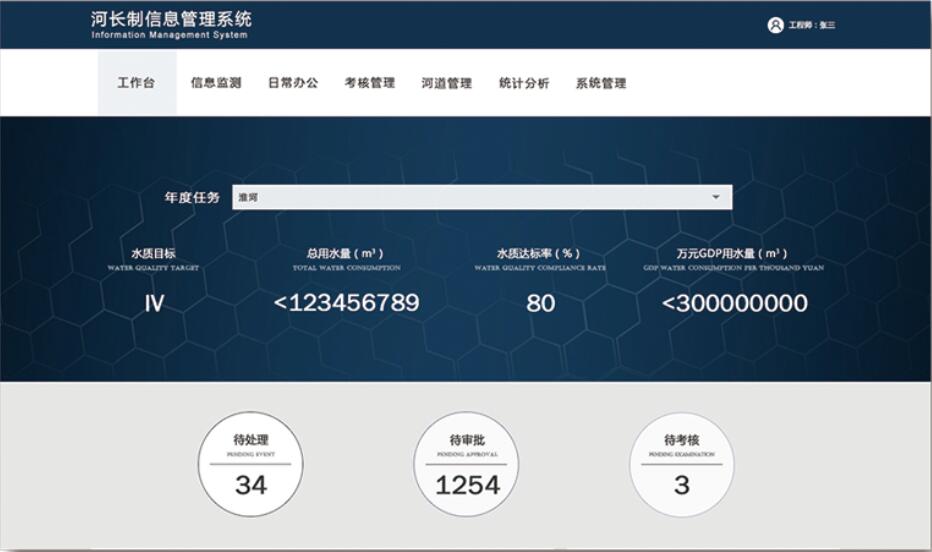Open the 工作台 tab
The width and height of the screenshot is (932, 552).
tap(136, 83)
